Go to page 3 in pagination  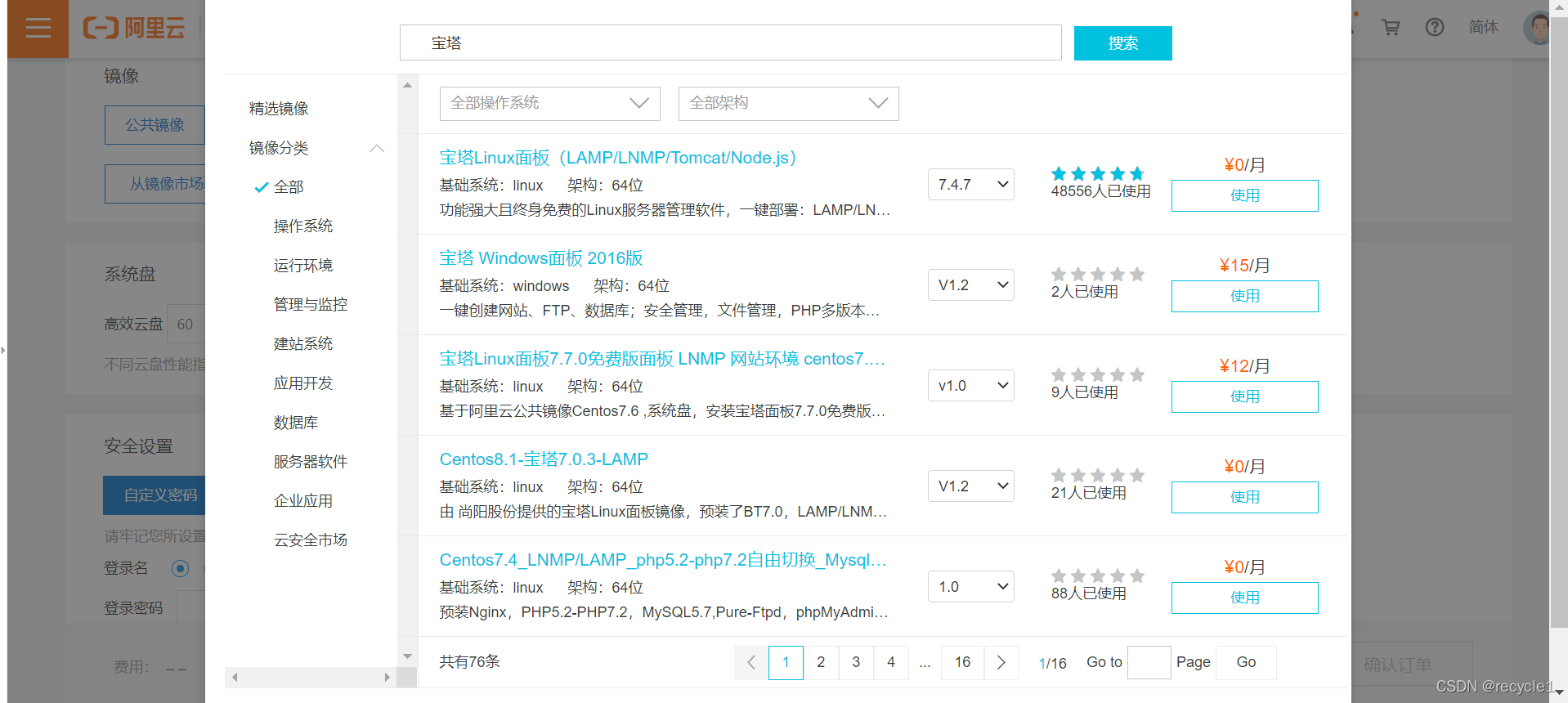tap(856, 662)
